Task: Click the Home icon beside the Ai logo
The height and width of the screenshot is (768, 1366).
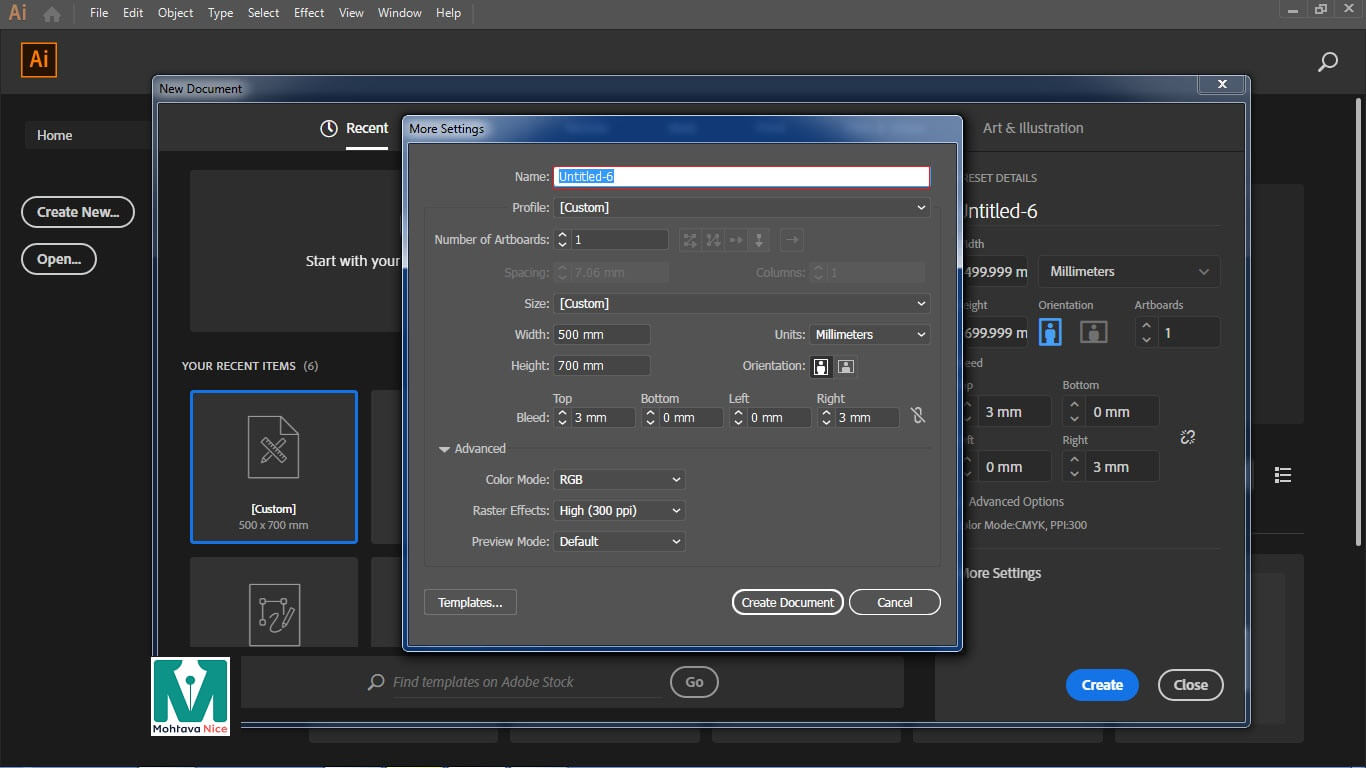Action: coord(52,14)
